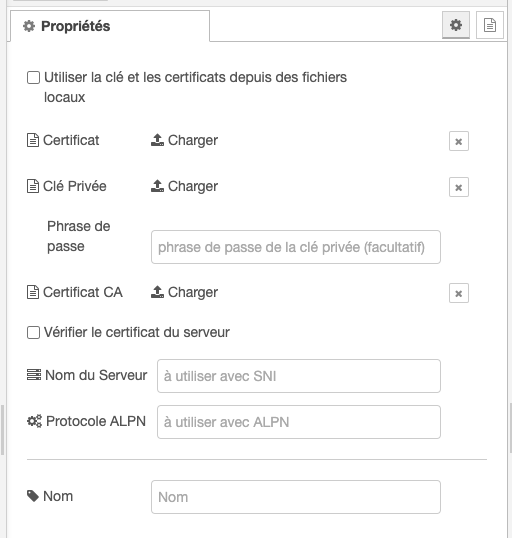Clear the Certificat file with the x button
The height and width of the screenshot is (538, 512).
(x=459, y=141)
